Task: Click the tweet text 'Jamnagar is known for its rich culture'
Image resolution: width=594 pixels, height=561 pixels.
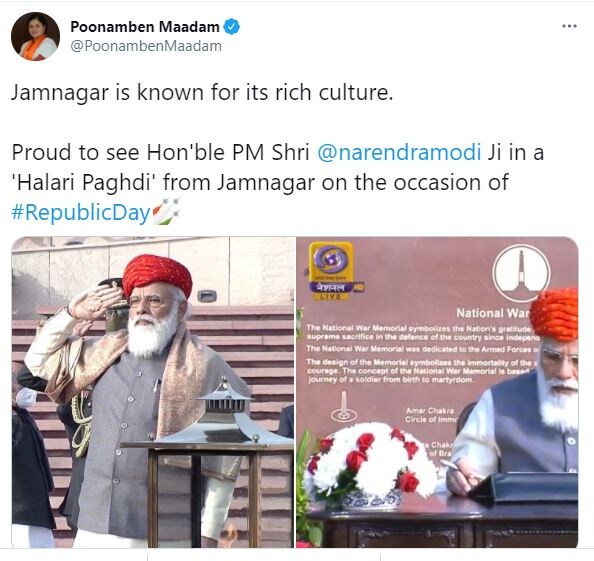Action: [x=202, y=92]
